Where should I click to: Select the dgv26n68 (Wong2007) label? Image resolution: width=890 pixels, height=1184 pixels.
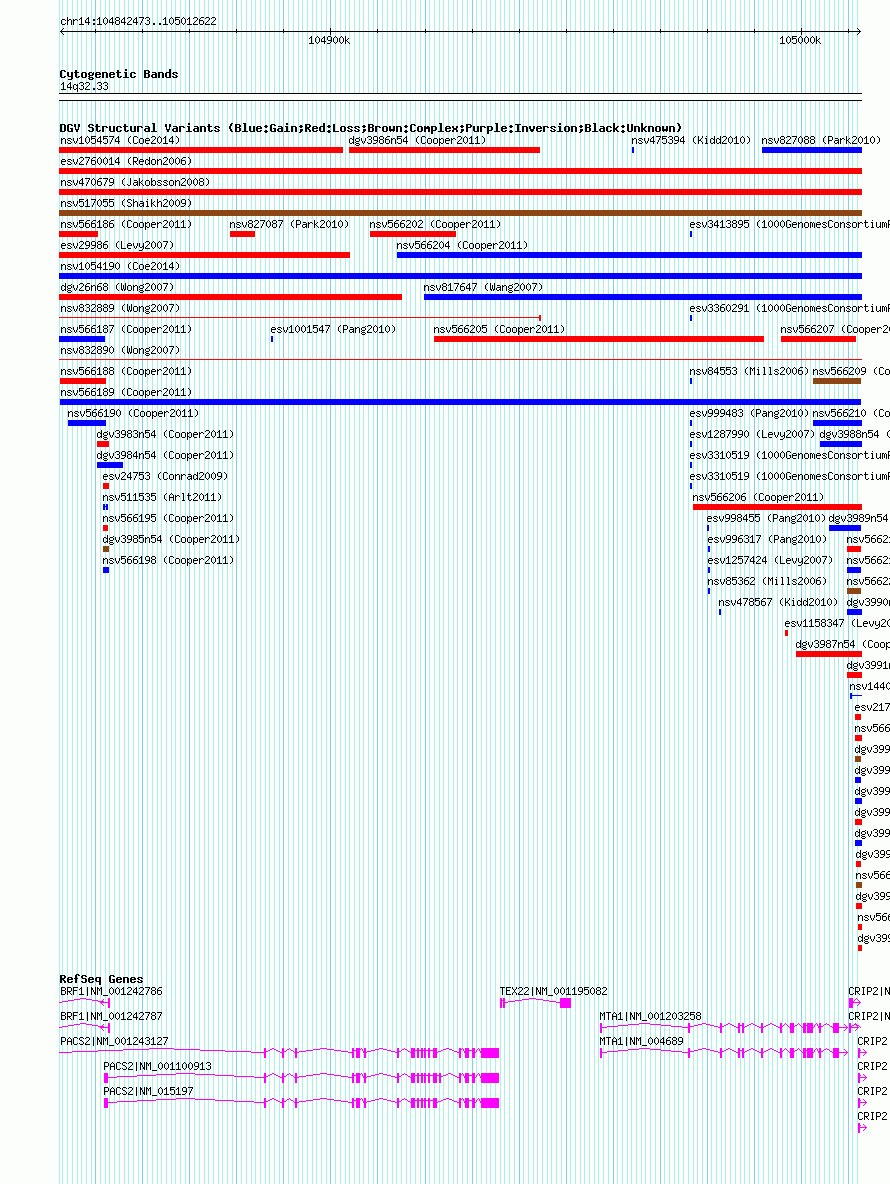(117, 288)
